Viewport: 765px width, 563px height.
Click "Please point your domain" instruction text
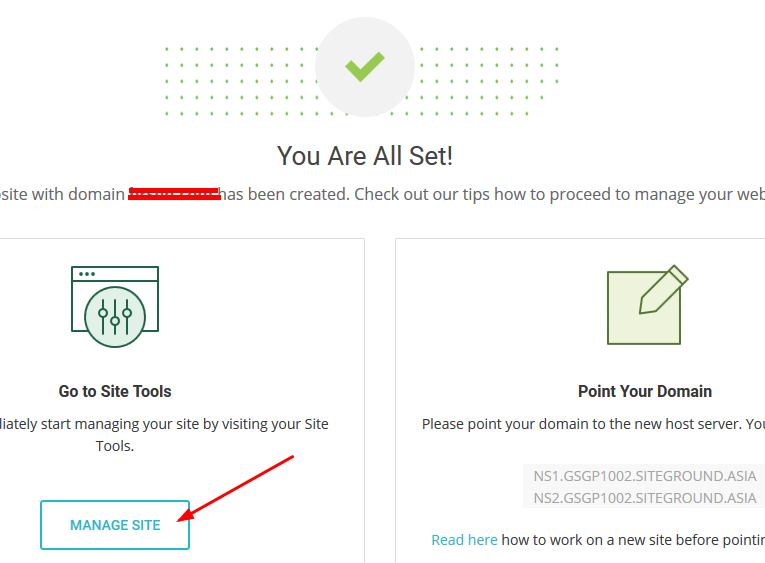(590, 424)
